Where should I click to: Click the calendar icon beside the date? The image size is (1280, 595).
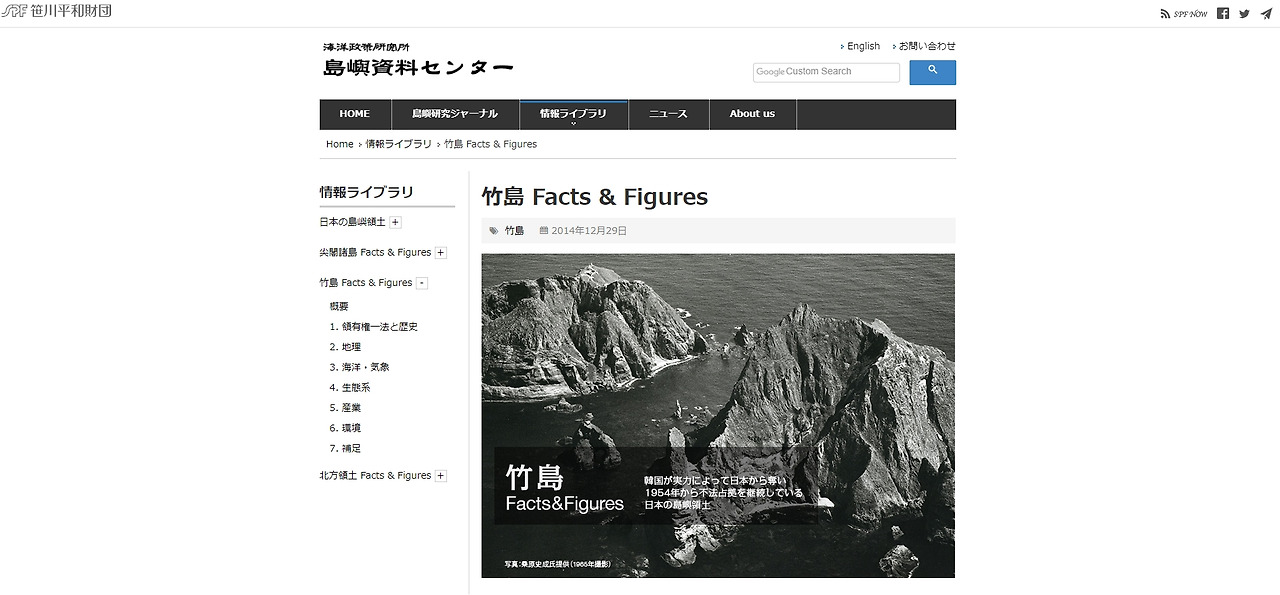pos(544,231)
